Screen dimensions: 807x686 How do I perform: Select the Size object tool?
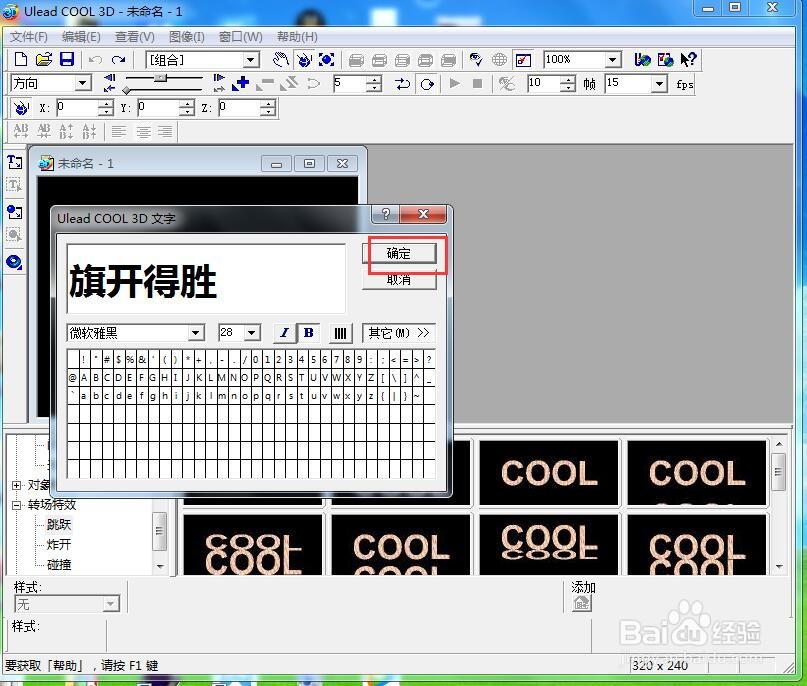[327, 60]
